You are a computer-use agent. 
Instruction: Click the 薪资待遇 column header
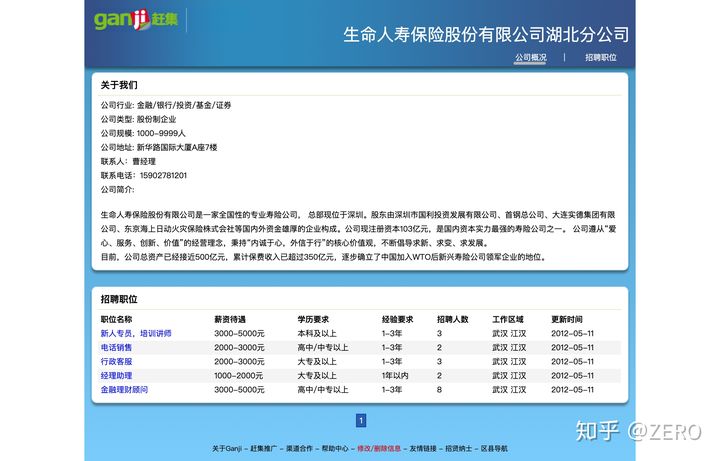230,319
